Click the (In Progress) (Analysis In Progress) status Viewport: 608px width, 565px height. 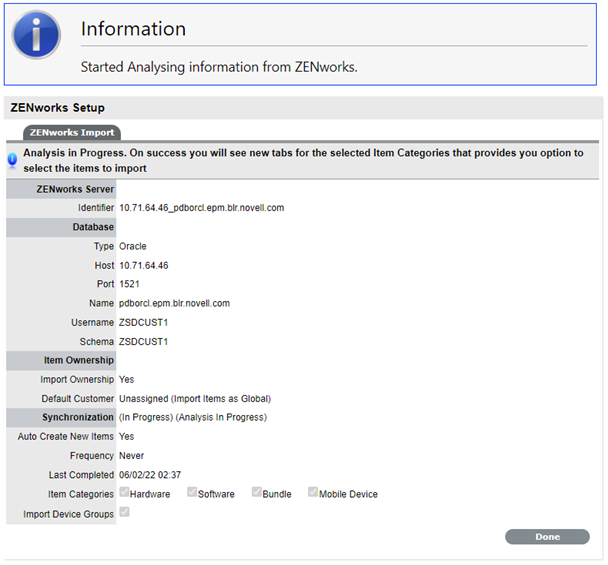[193, 418]
